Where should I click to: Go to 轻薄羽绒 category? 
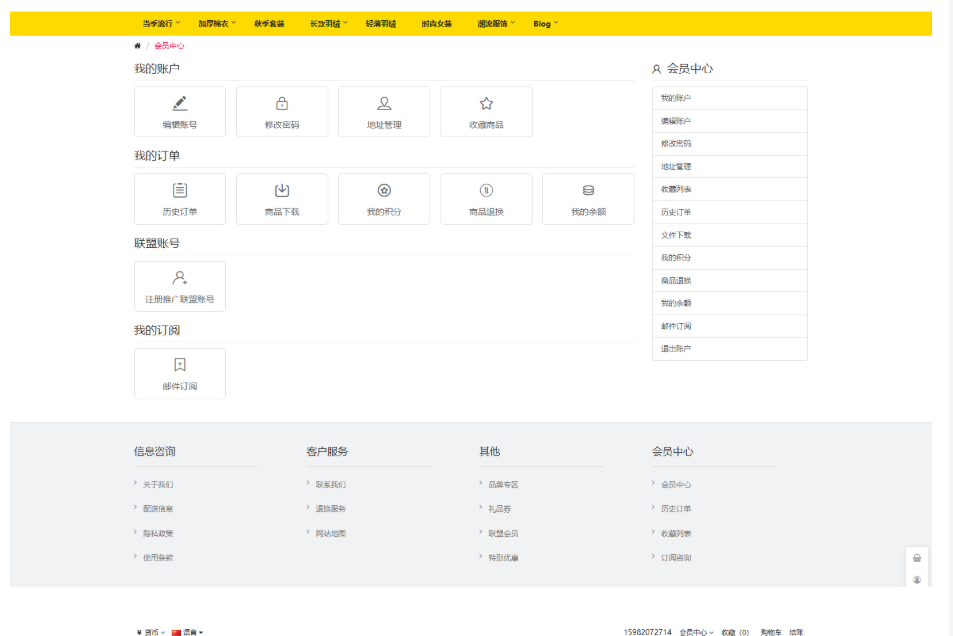coord(380,24)
